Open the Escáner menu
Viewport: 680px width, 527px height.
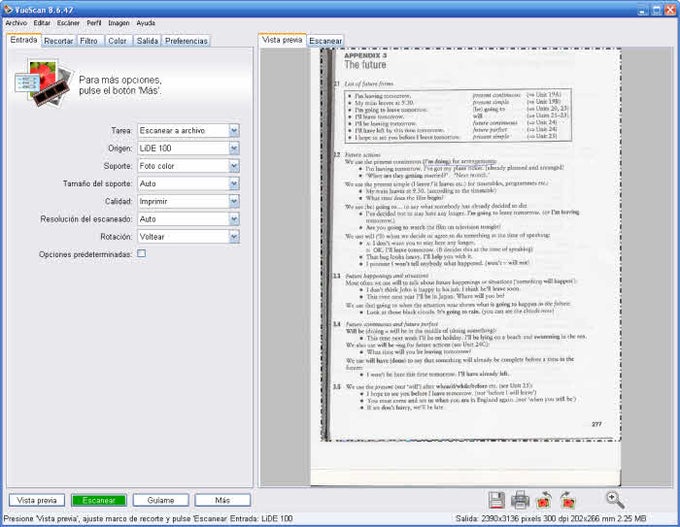[x=69, y=23]
